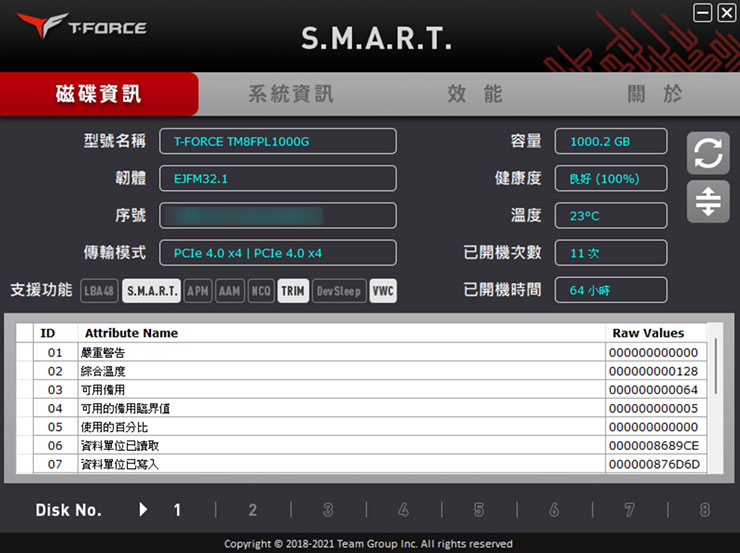Click the ID column header

click(55, 333)
